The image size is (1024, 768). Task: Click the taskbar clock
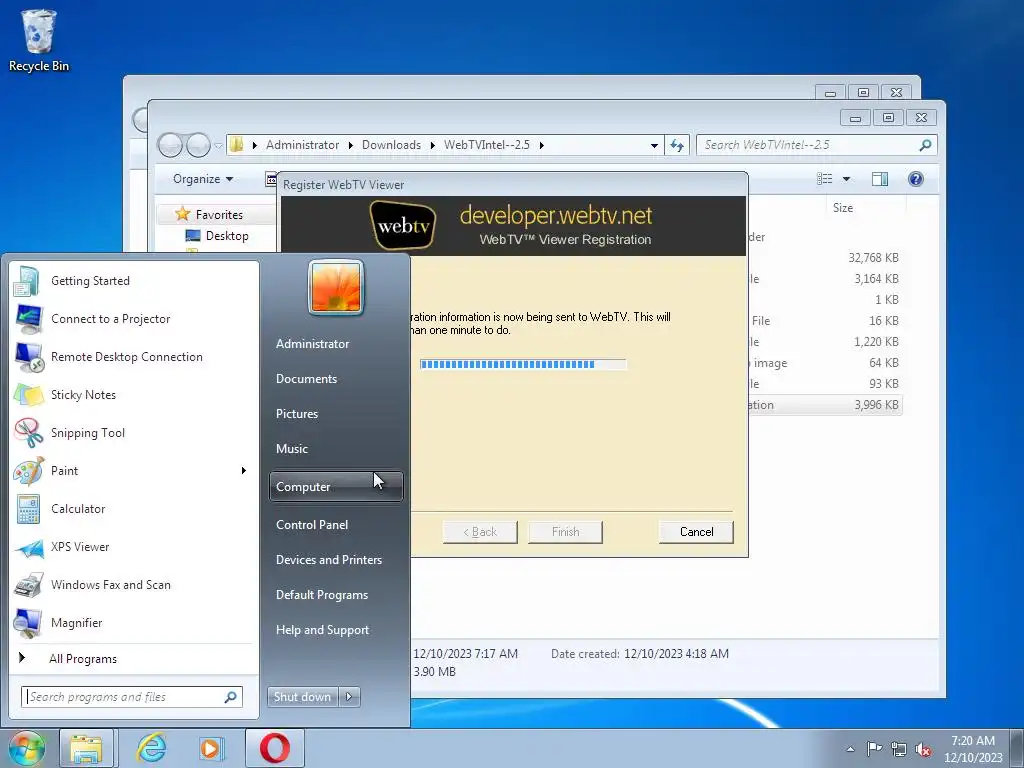point(973,749)
